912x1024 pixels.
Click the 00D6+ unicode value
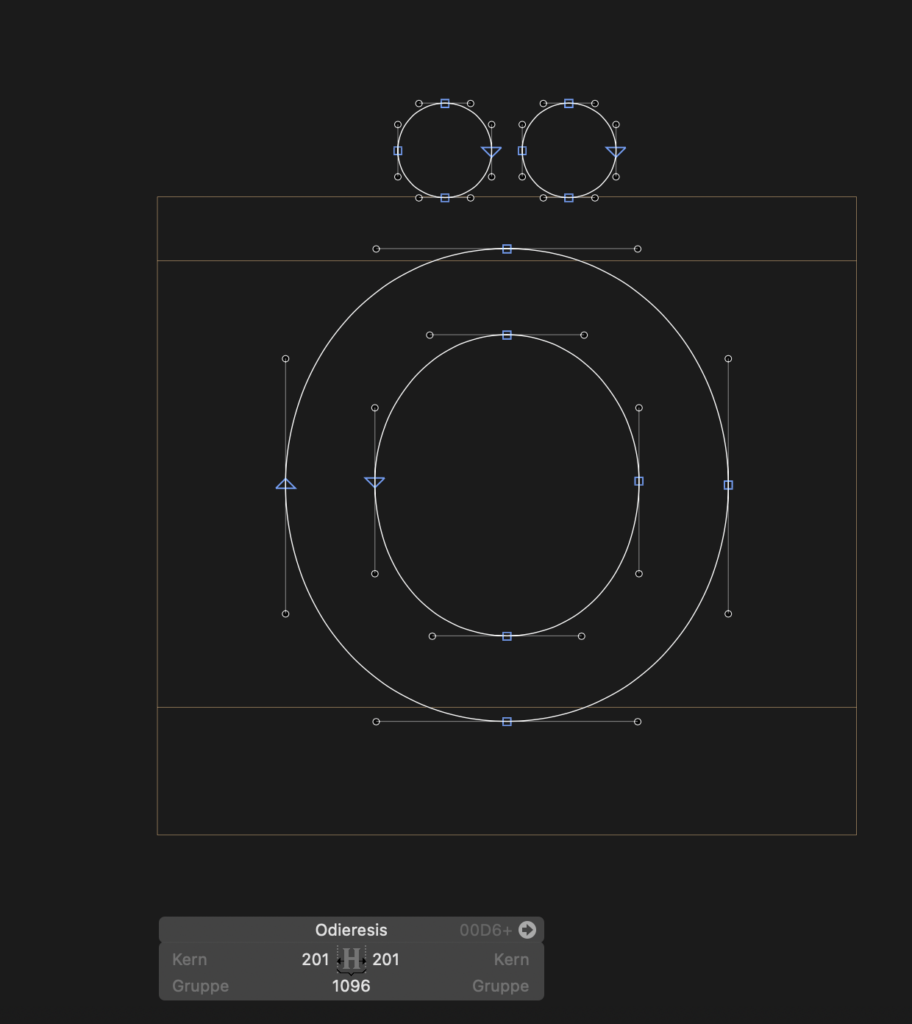pos(485,930)
